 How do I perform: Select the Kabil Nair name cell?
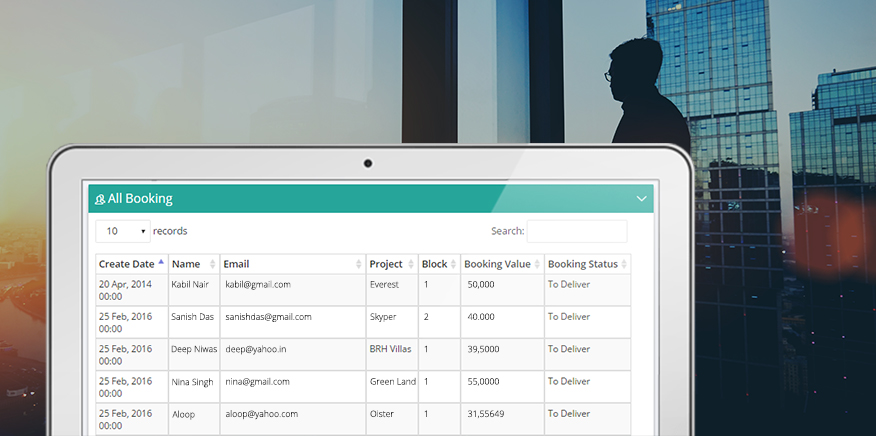point(194,290)
